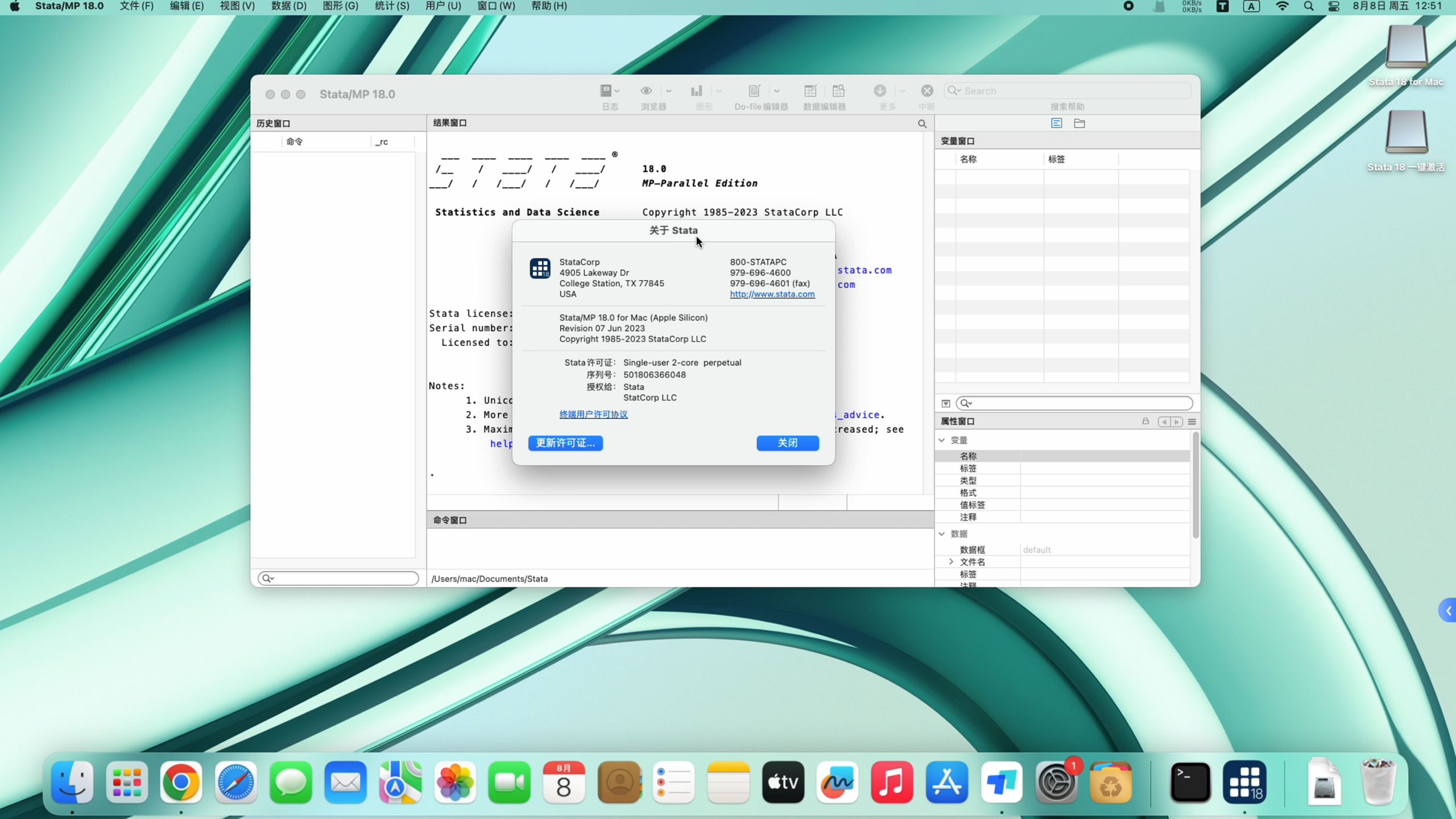Toggle the properties window lock icon
1456x819 pixels.
pos(1145,421)
